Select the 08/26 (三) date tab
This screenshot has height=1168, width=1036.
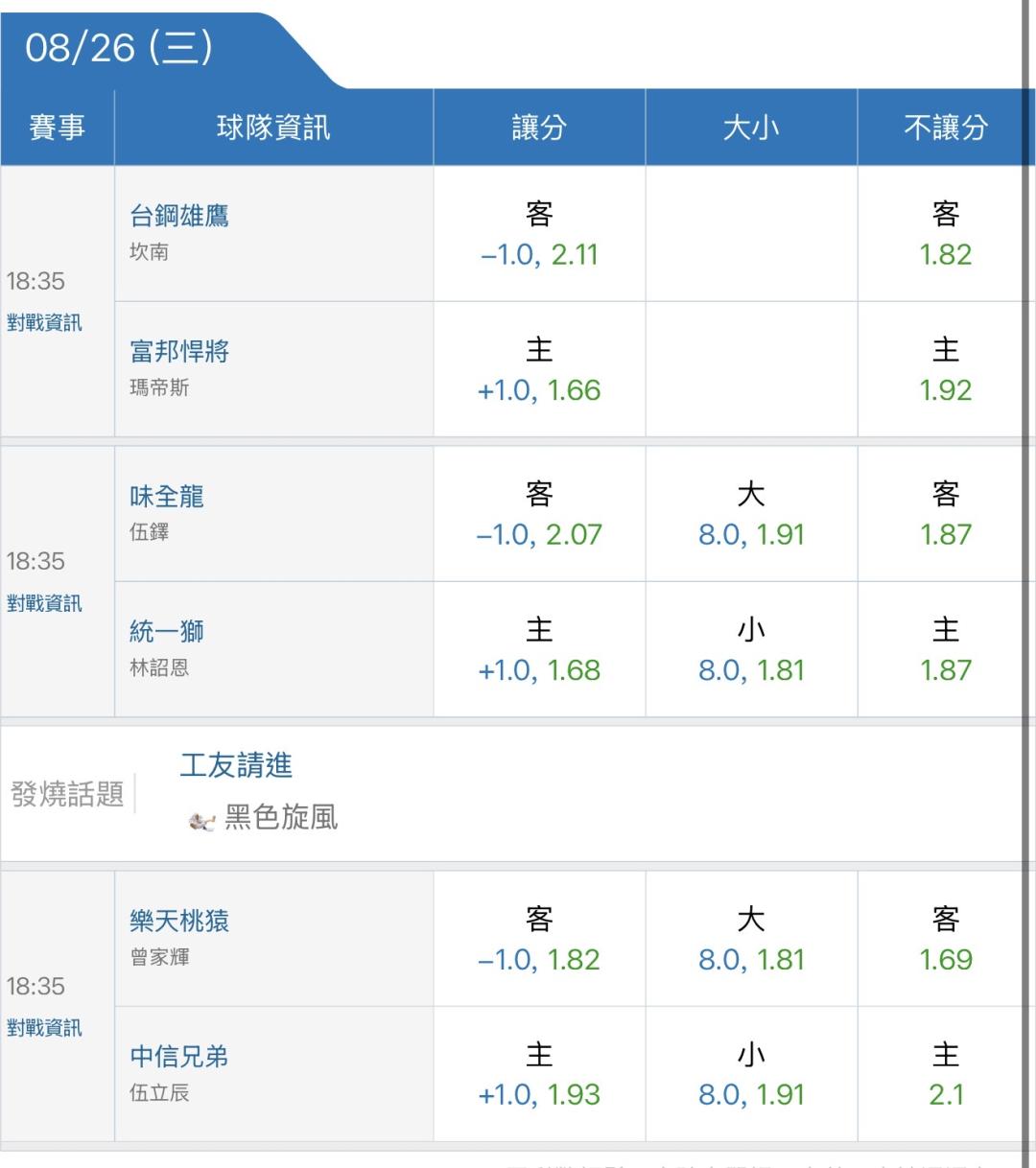point(119,47)
